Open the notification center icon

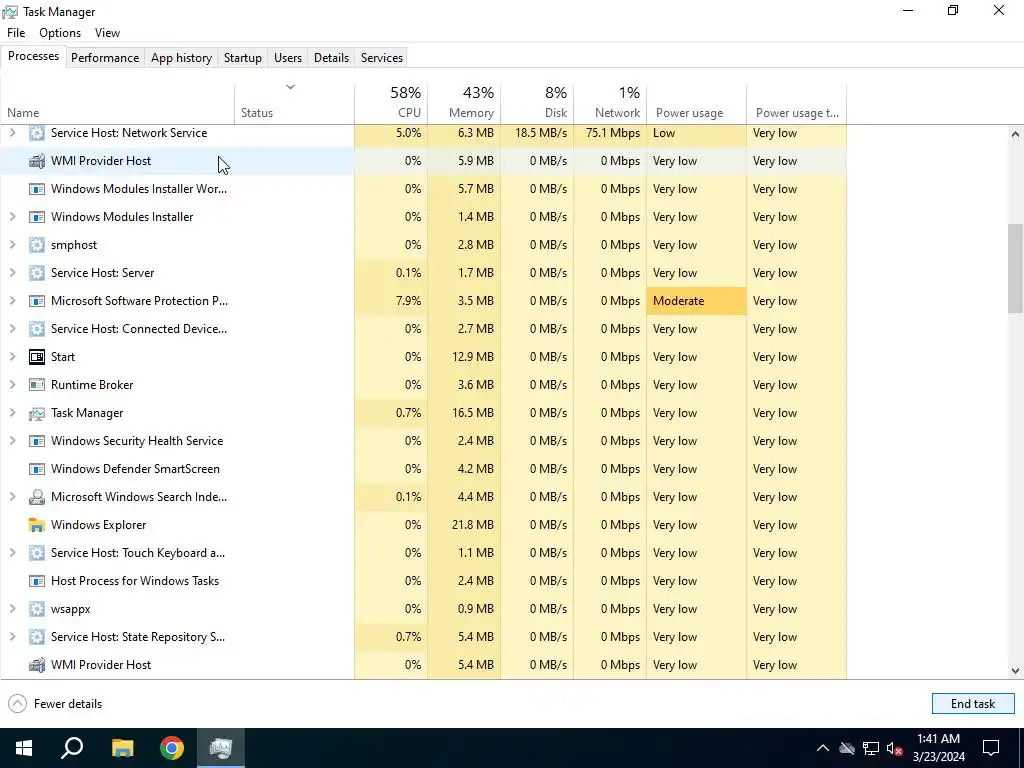tap(991, 748)
